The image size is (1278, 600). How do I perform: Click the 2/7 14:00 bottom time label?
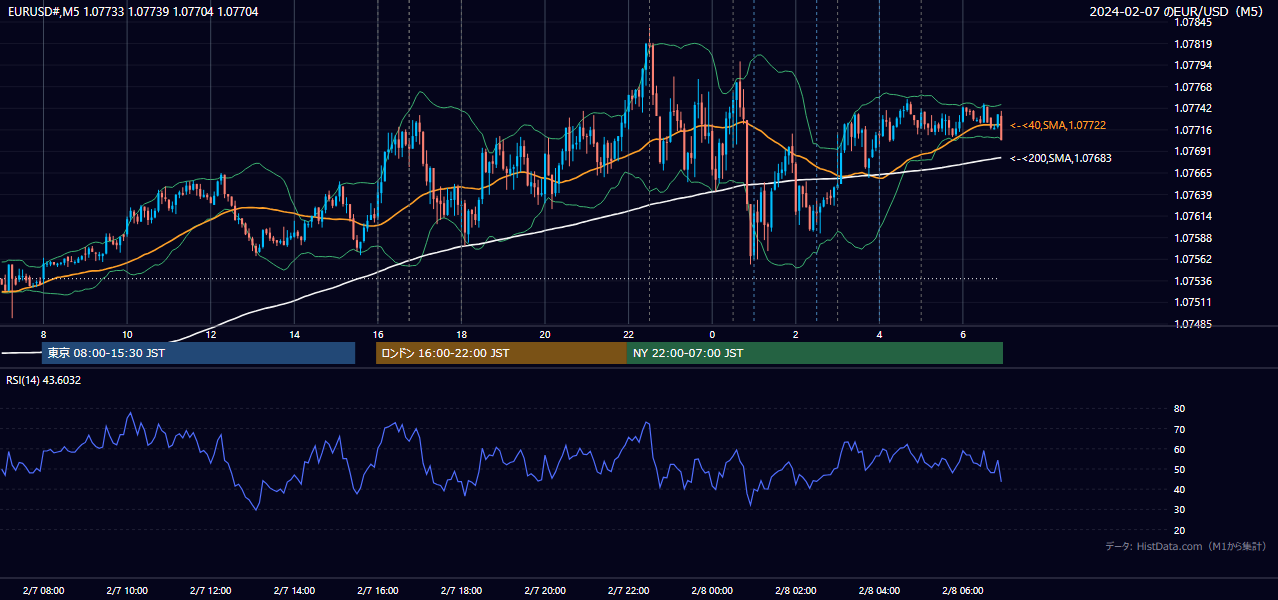pos(294,591)
